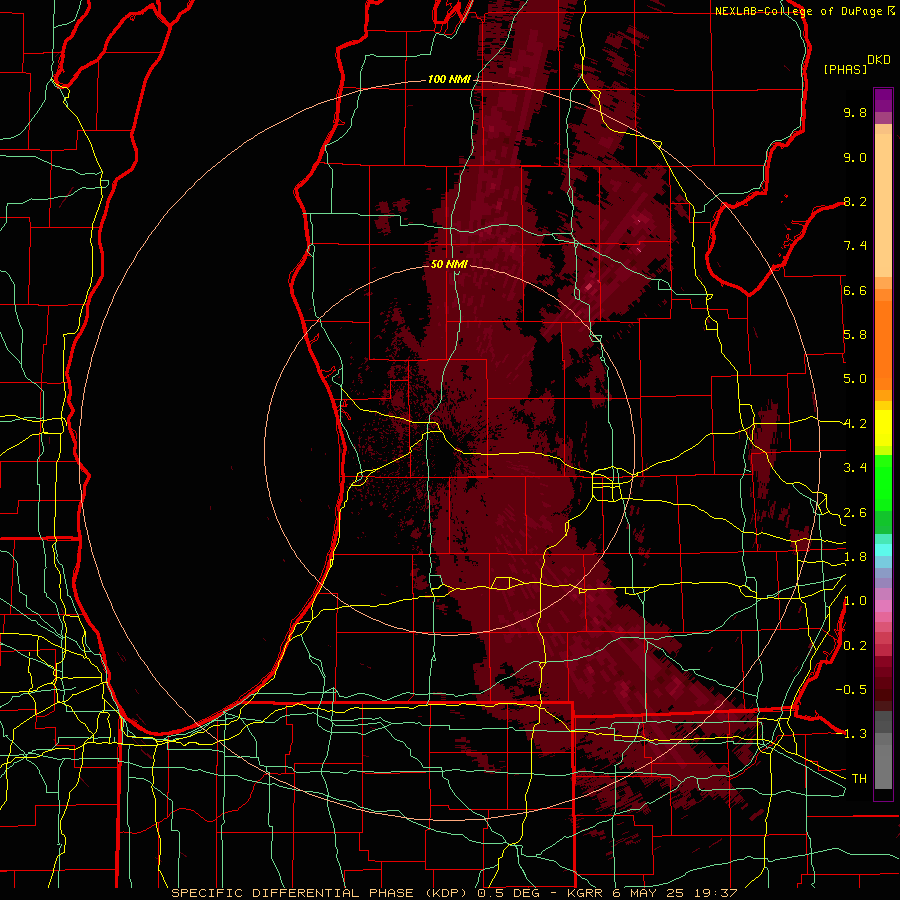
Task: Select the 4.2 legend value
Action: click(855, 424)
